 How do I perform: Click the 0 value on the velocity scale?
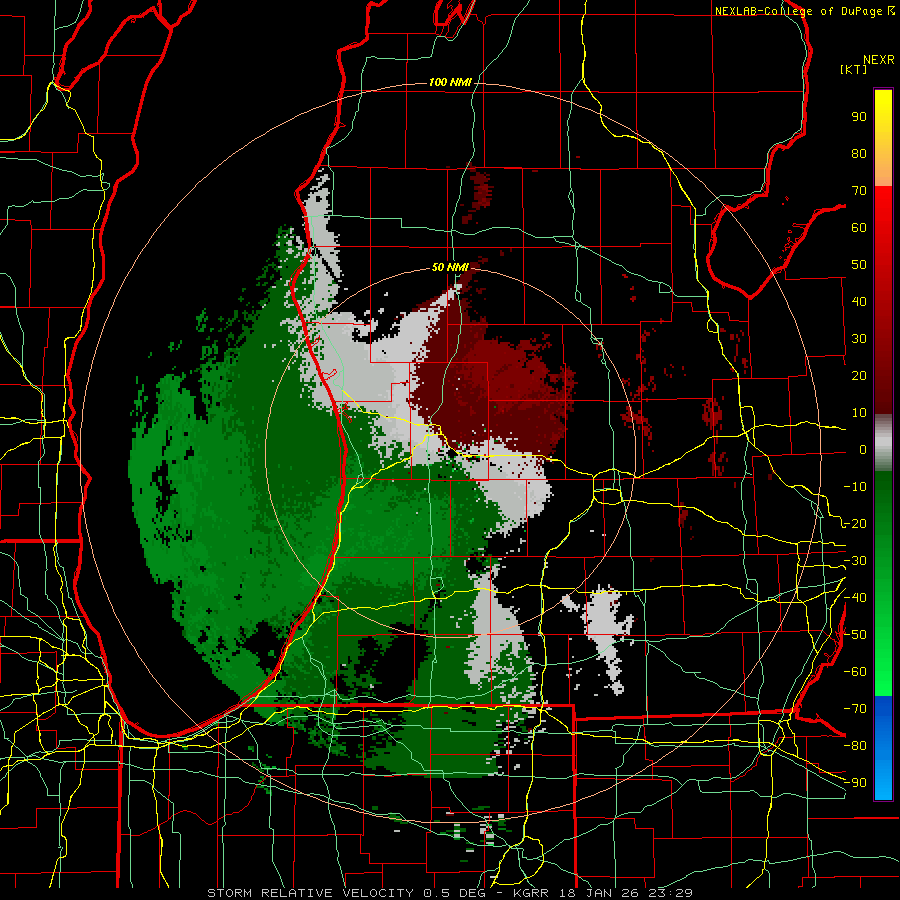click(863, 450)
